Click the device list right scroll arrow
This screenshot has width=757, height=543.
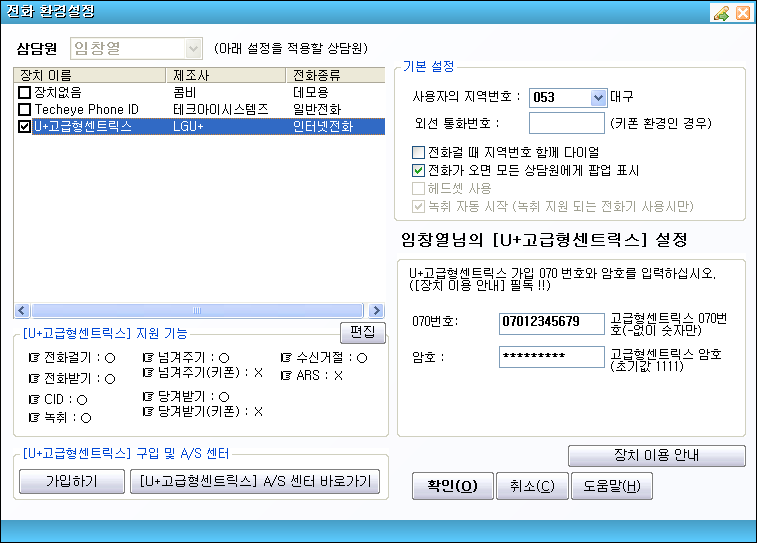[376, 310]
